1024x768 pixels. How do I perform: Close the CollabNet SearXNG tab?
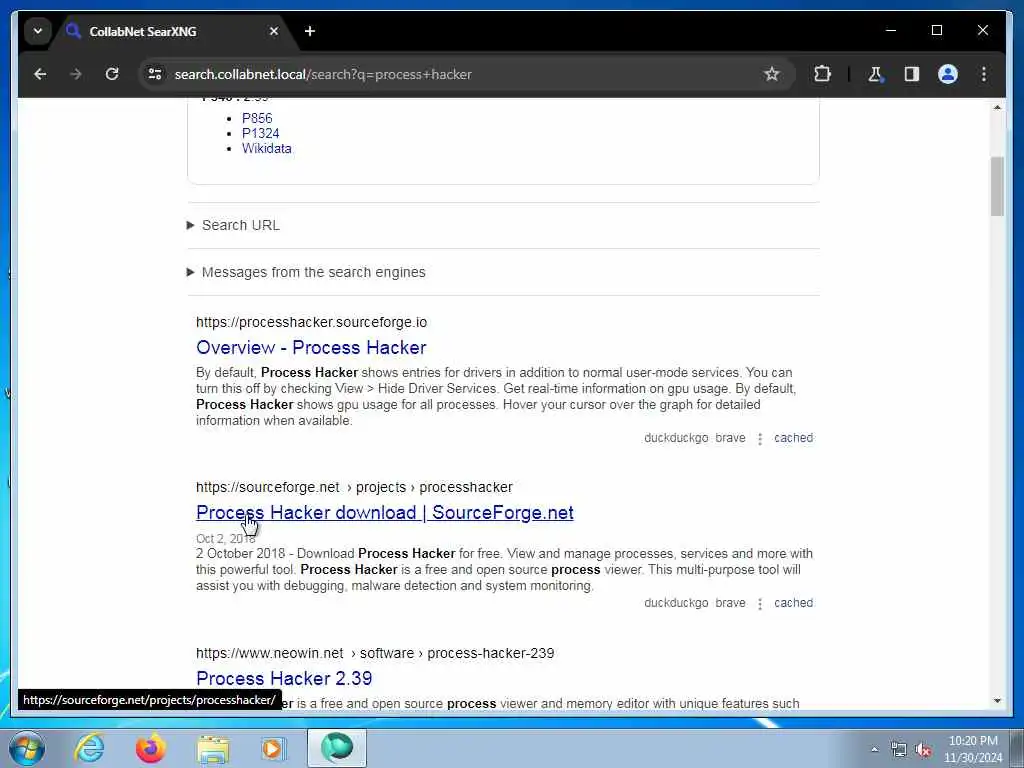pyautogui.click(x=274, y=31)
